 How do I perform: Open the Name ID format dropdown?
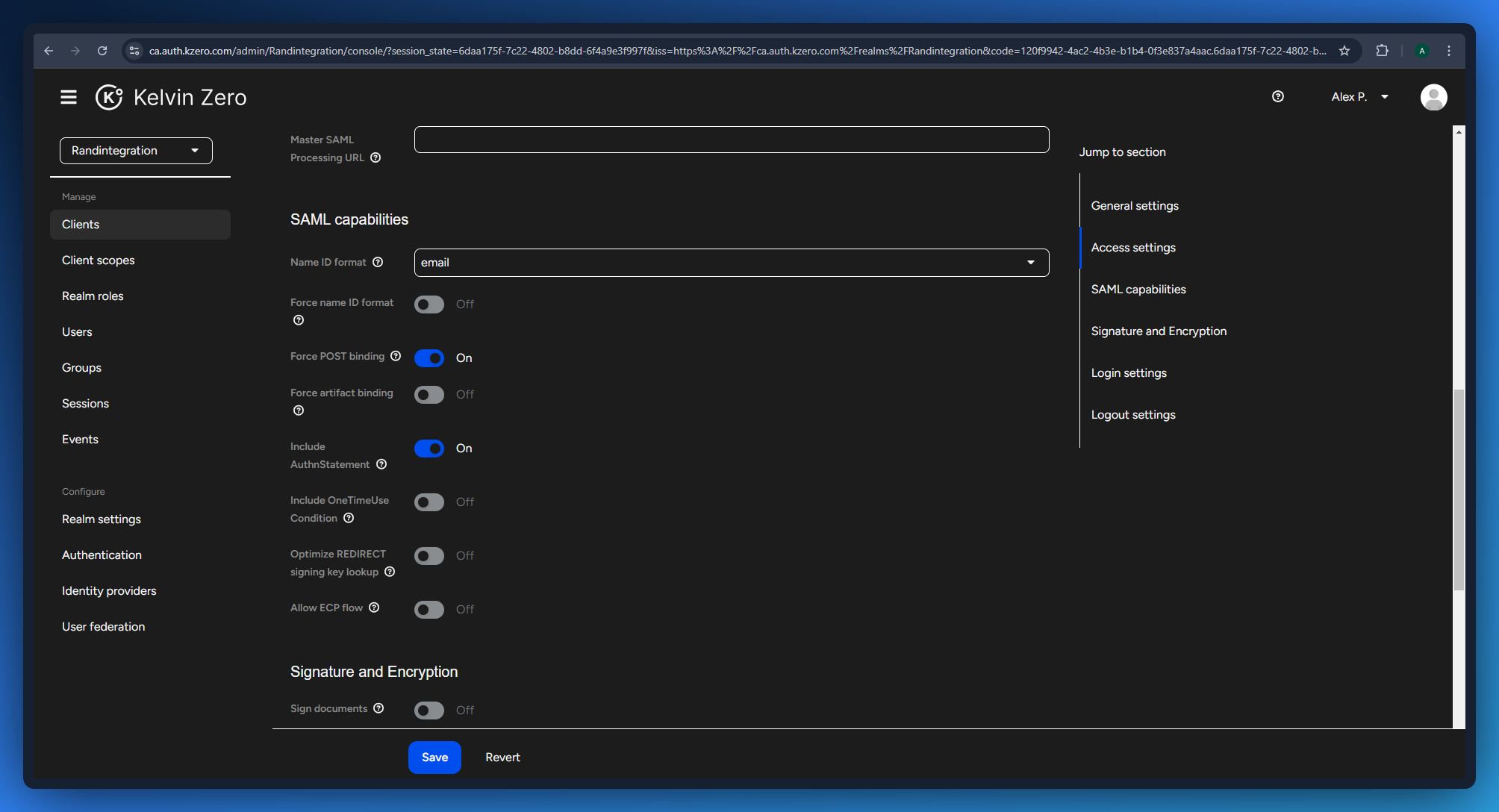coord(732,263)
